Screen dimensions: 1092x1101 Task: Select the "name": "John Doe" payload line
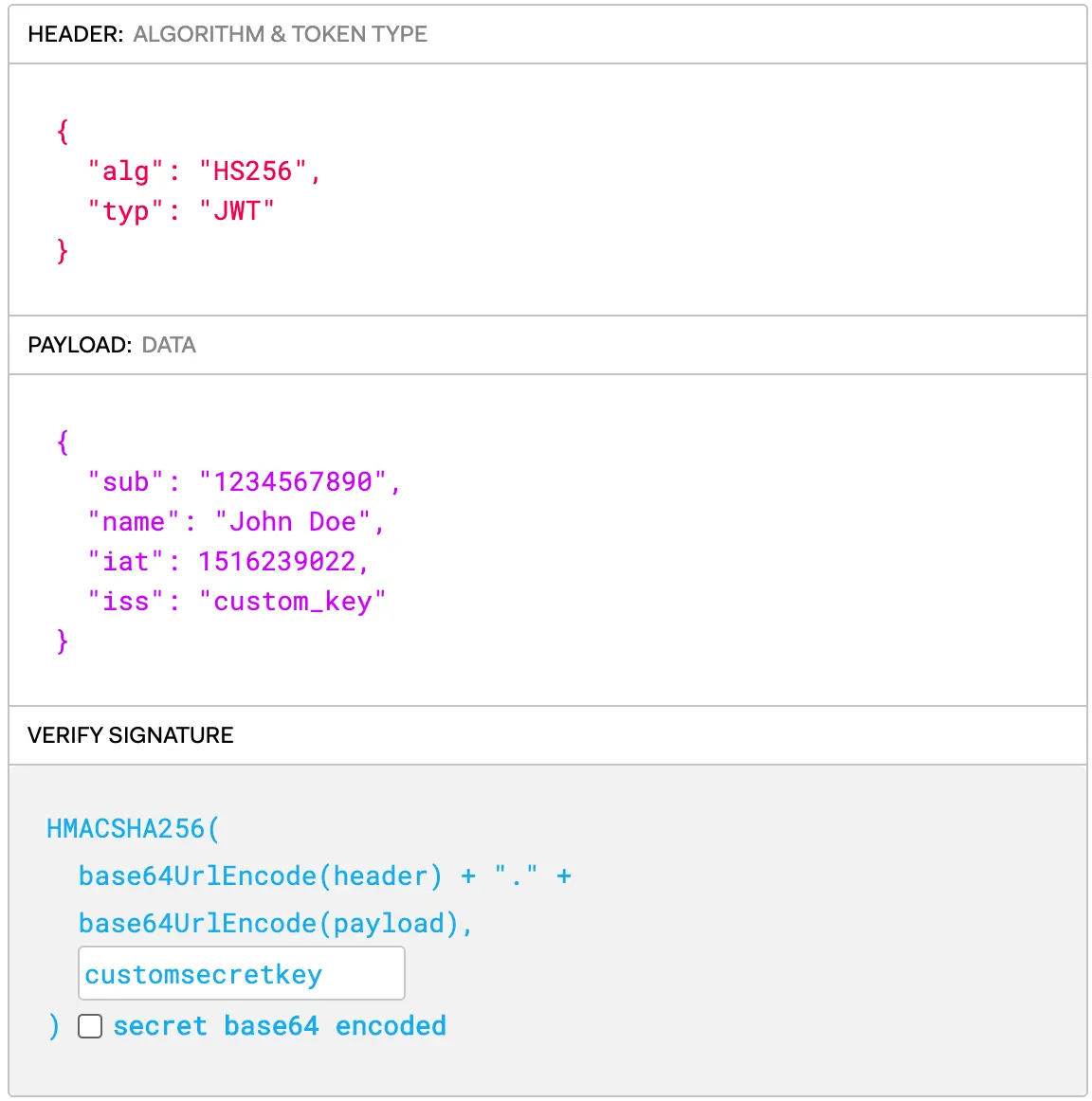tap(235, 522)
